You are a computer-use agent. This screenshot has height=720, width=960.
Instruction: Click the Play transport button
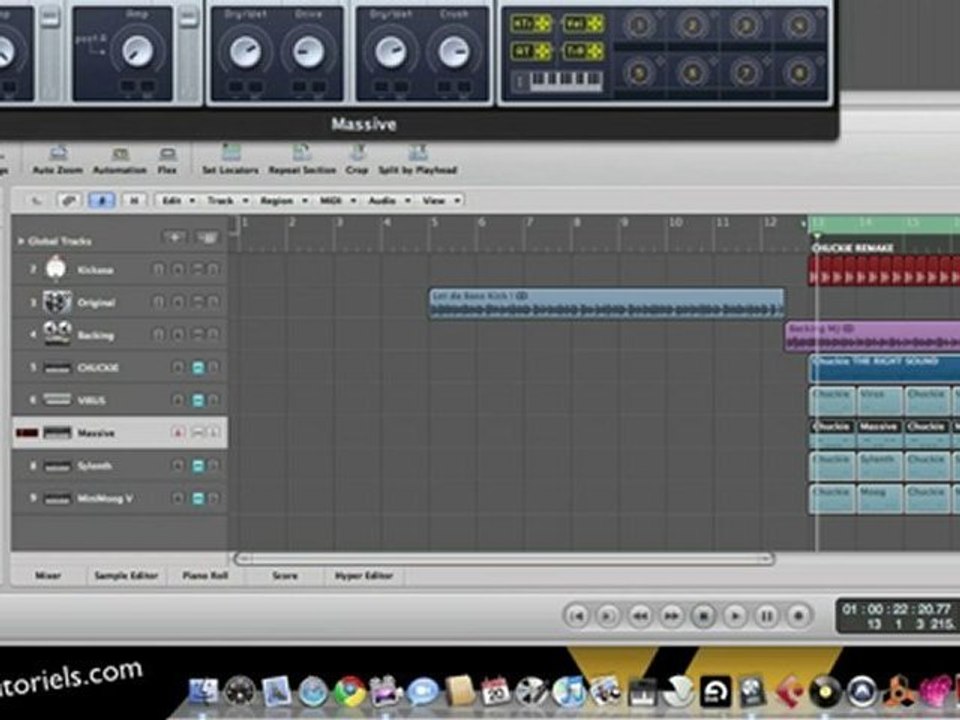point(735,616)
